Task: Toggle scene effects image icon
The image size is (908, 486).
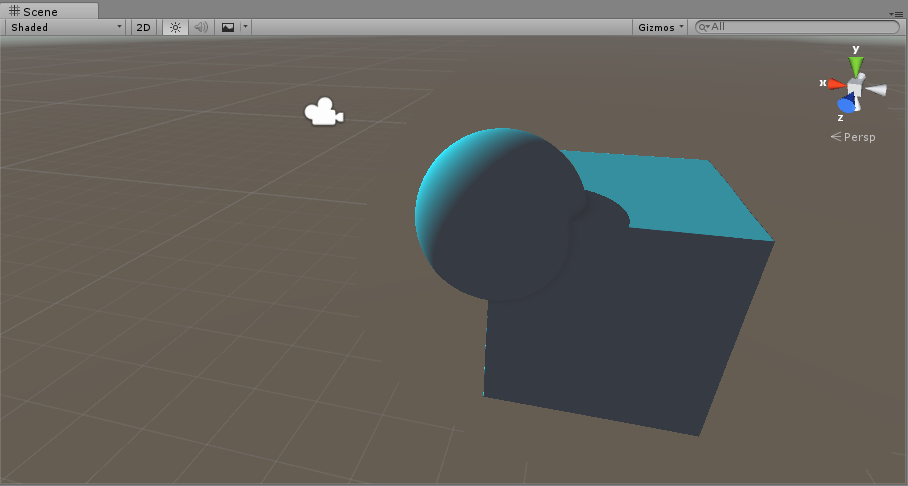Action: click(228, 27)
